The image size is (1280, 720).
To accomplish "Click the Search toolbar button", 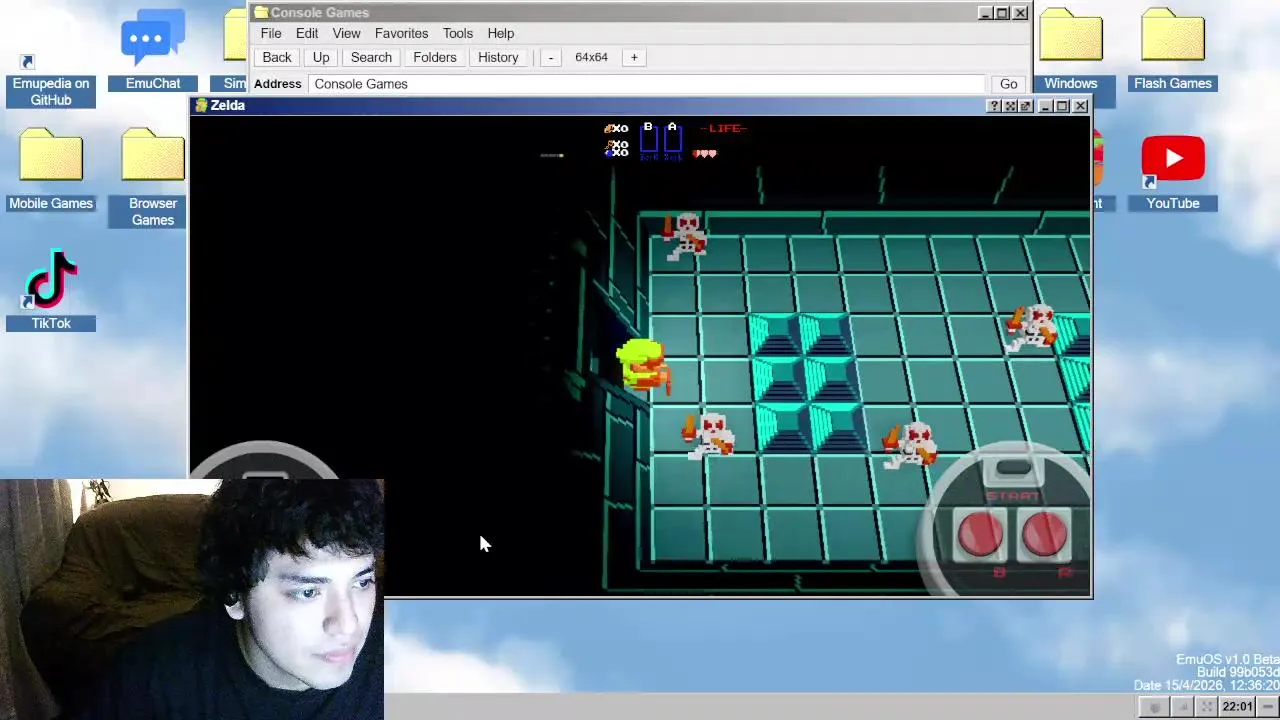I will [371, 58].
